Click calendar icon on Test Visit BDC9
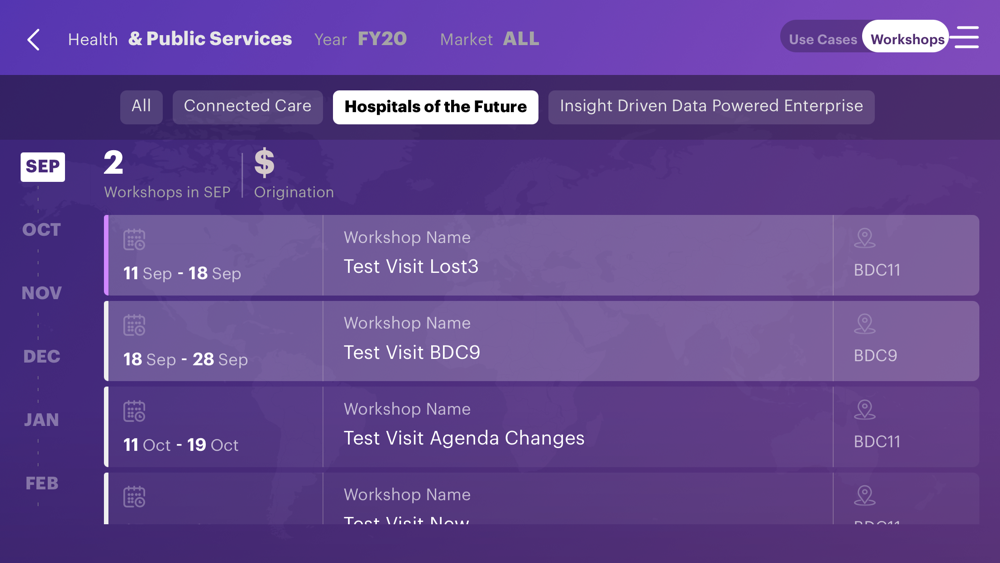 pos(134,326)
